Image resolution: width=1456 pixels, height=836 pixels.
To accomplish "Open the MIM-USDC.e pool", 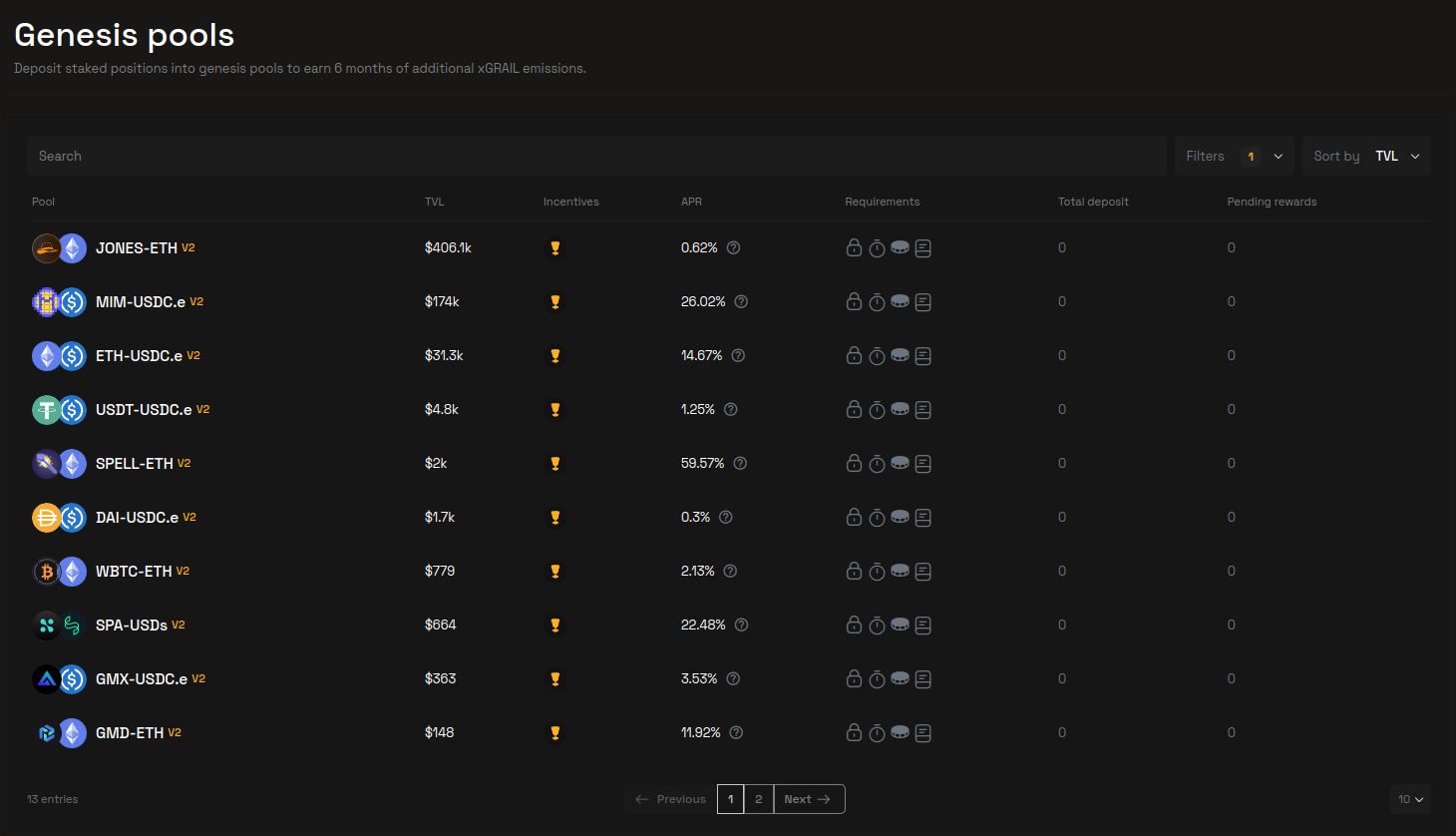I will pyautogui.click(x=141, y=301).
